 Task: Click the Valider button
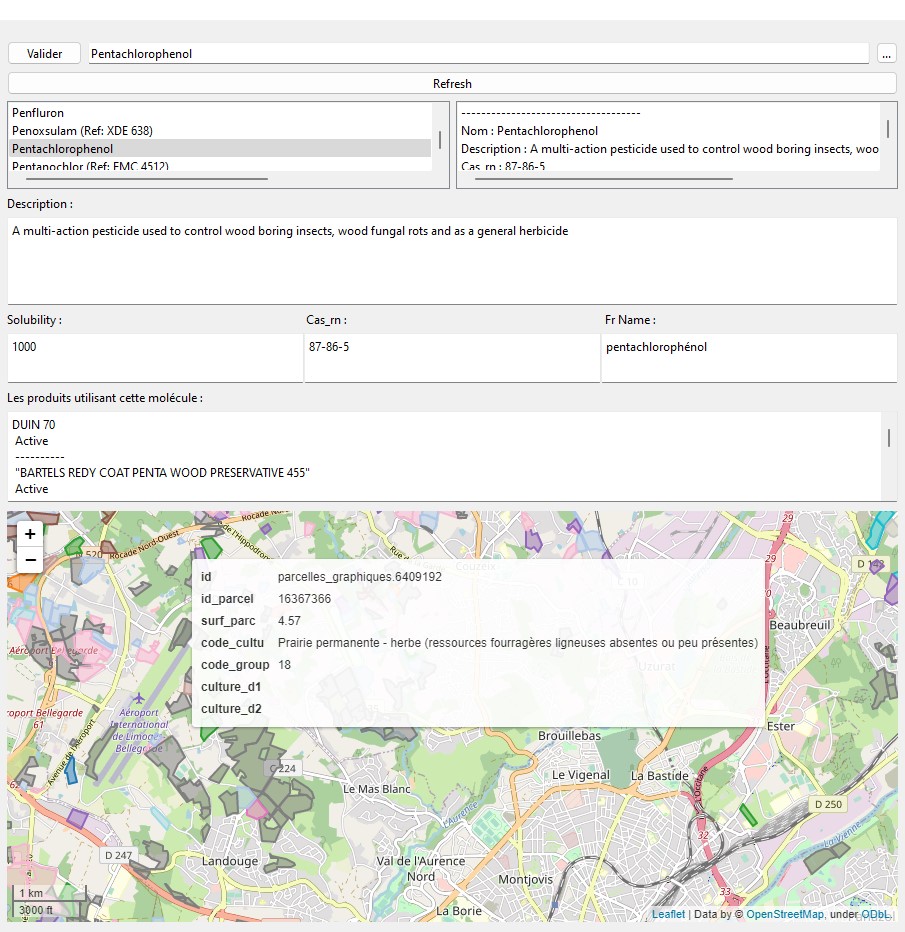click(44, 53)
